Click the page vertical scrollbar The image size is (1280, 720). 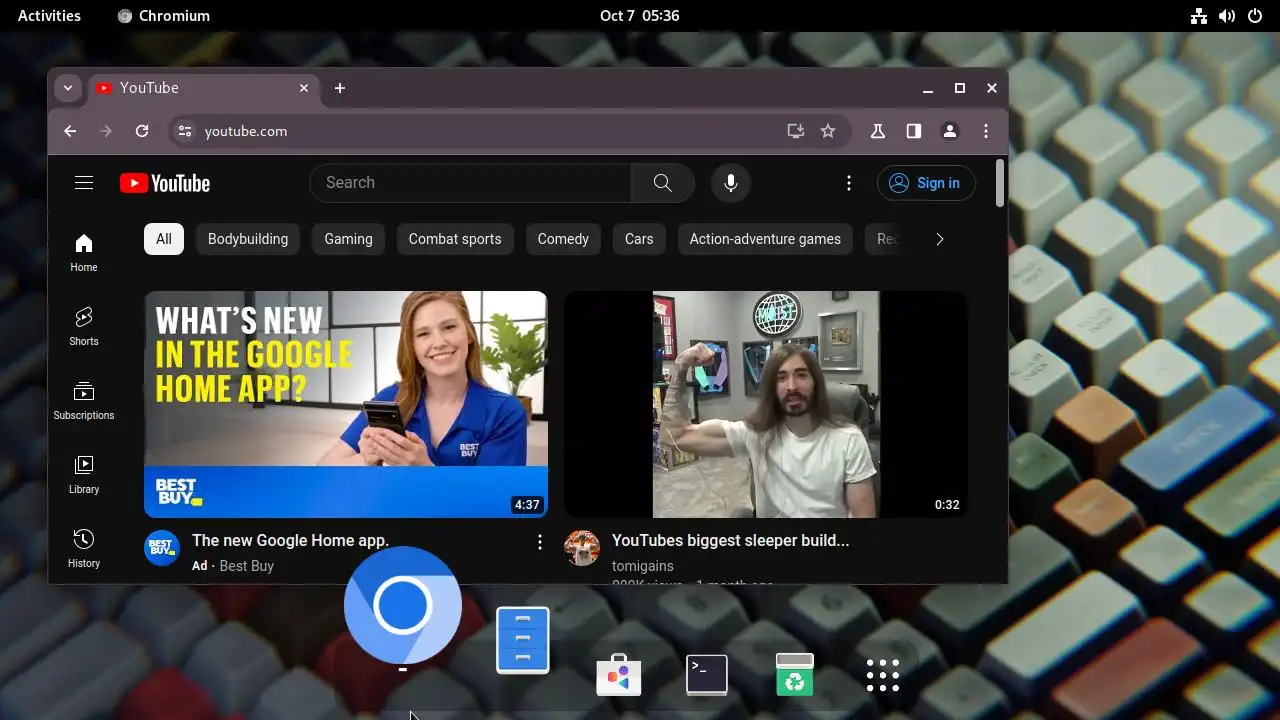pyautogui.click(x=1000, y=184)
